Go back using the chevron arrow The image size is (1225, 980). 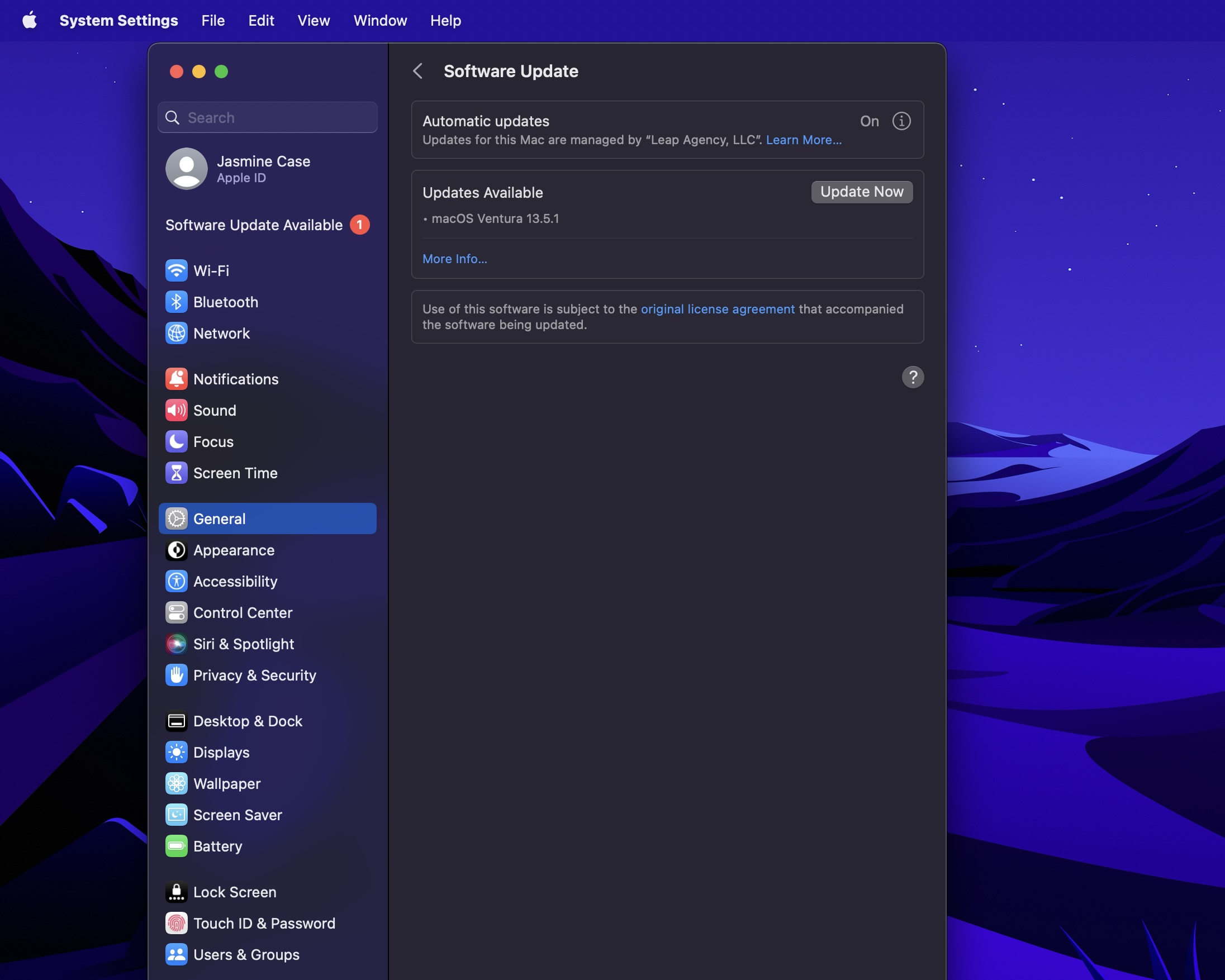[418, 71]
